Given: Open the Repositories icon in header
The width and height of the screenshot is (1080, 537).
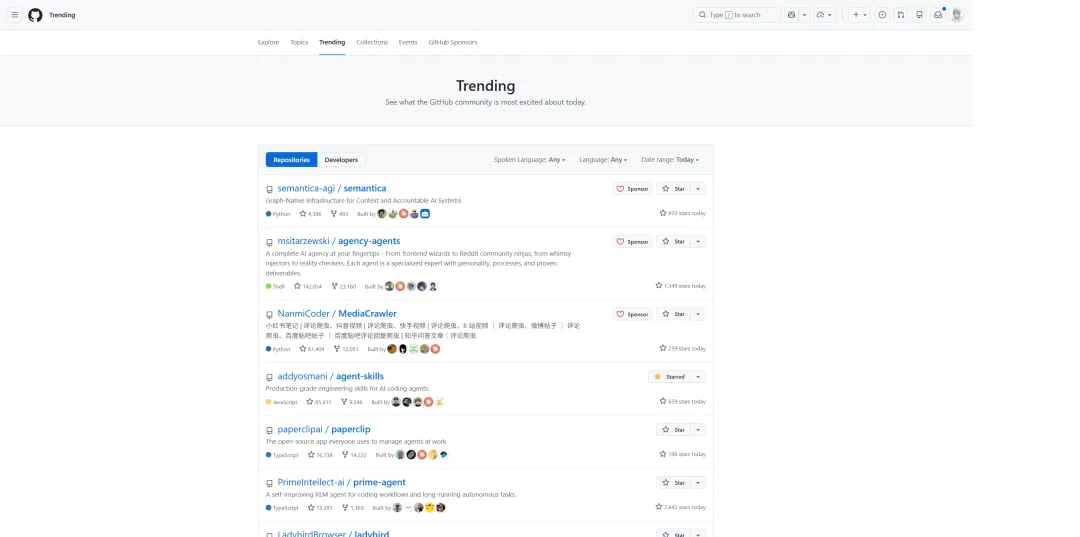Looking at the screenshot, I should (x=920, y=15).
